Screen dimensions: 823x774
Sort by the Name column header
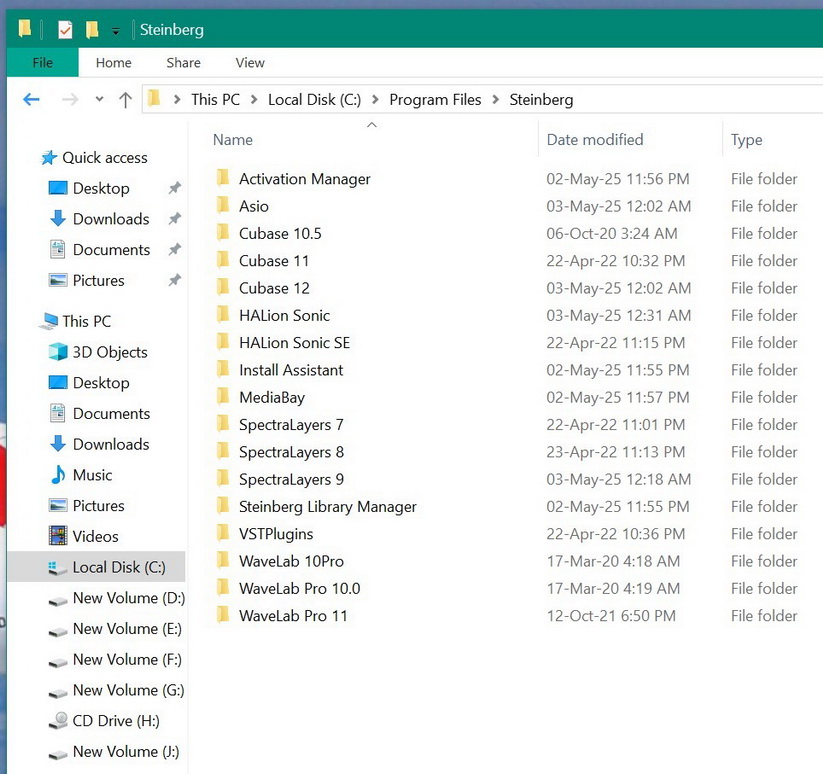click(x=233, y=140)
